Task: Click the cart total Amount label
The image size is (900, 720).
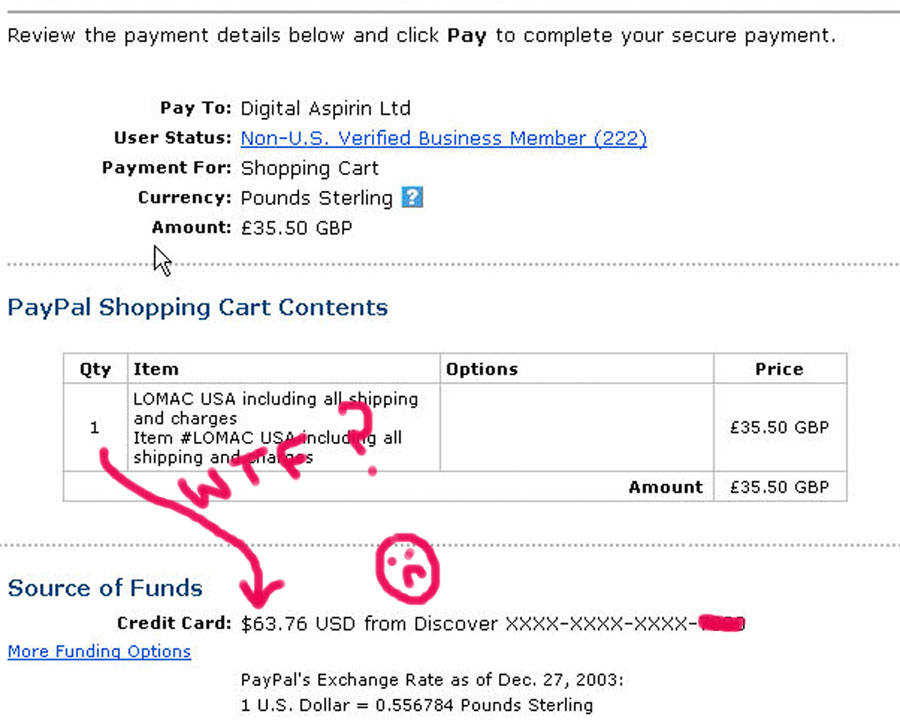Action: coord(665,487)
